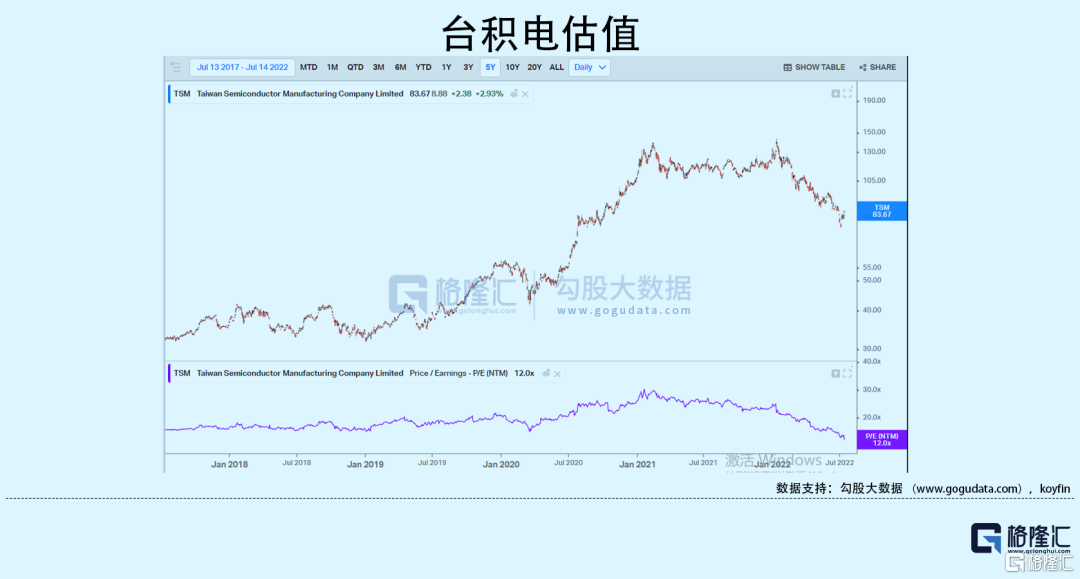Remove the TSM price series with X icon
This screenshot has height=579, width=1080.
(x=526, y=94)
